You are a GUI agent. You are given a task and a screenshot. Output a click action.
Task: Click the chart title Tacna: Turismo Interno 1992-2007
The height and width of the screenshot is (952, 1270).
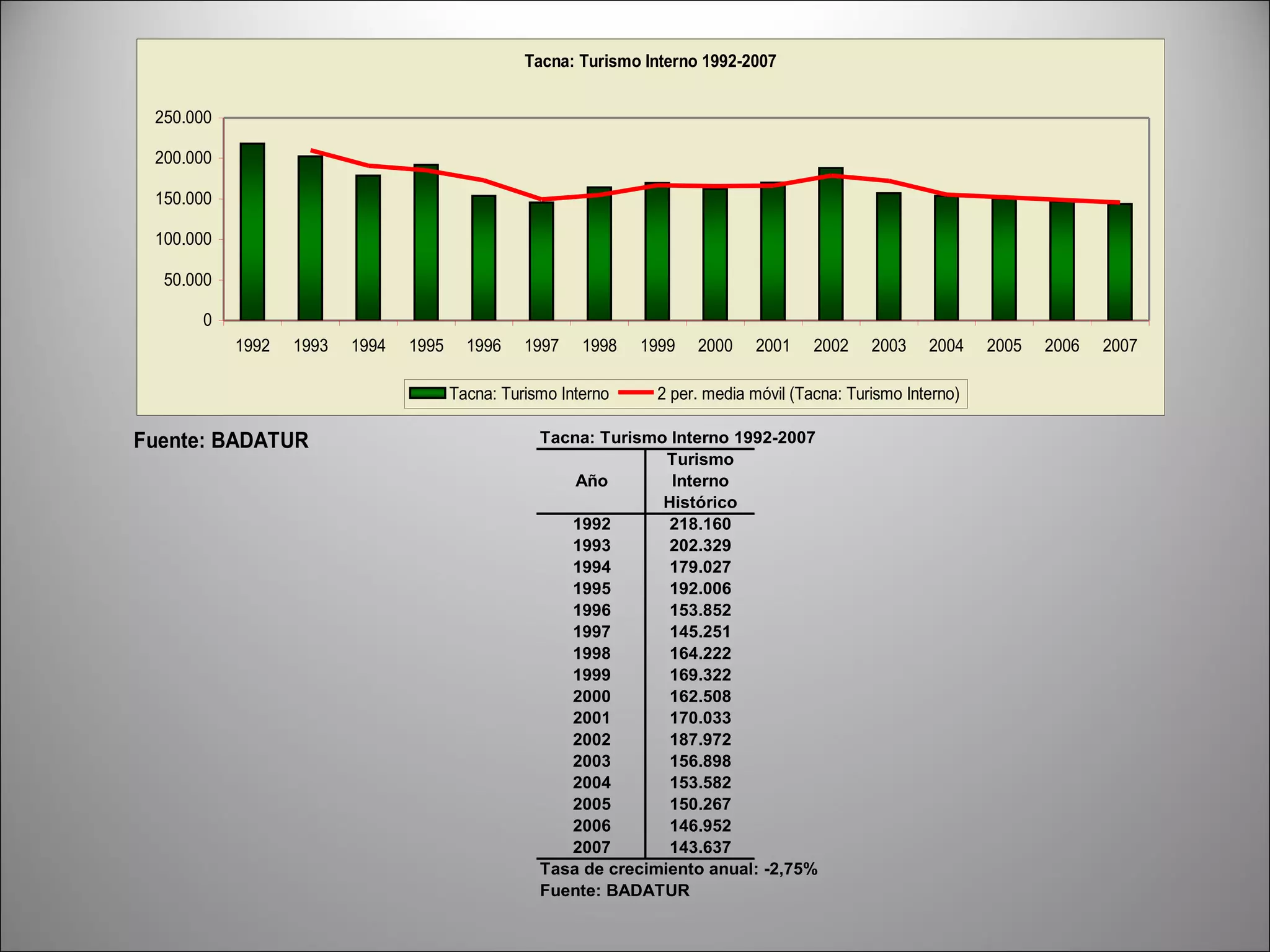coord(650,61)
